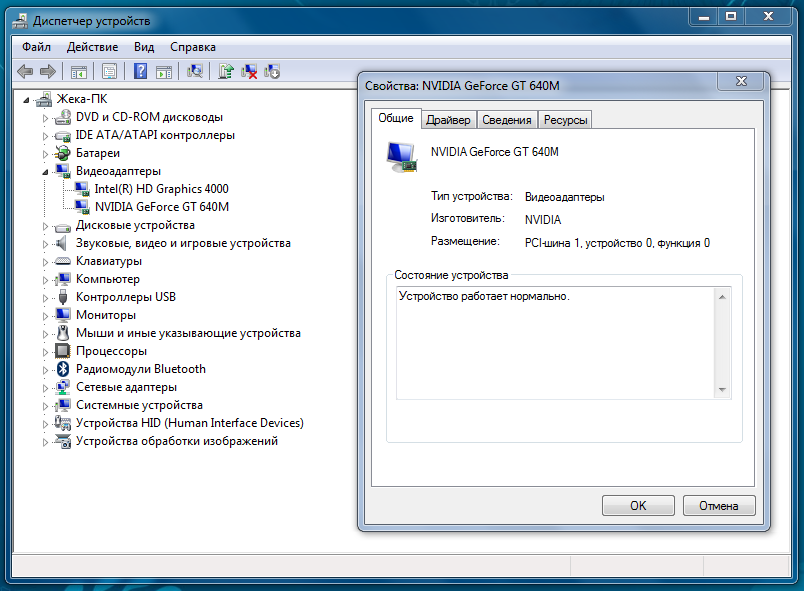
Task: Expand the Устройства HID node
Action: [x=45, y=424]
